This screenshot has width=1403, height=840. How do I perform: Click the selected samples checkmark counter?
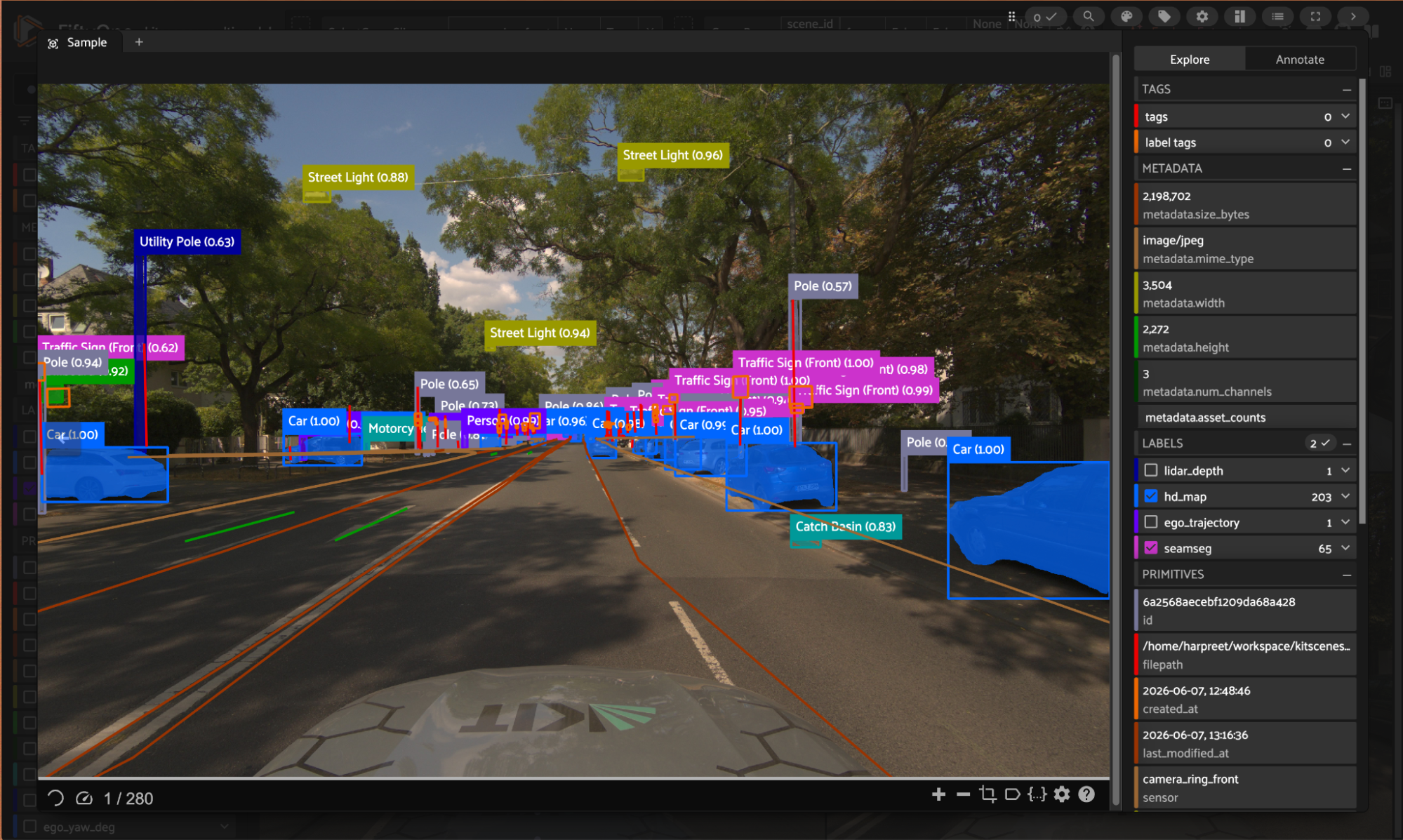click(x=1045, y=17)
